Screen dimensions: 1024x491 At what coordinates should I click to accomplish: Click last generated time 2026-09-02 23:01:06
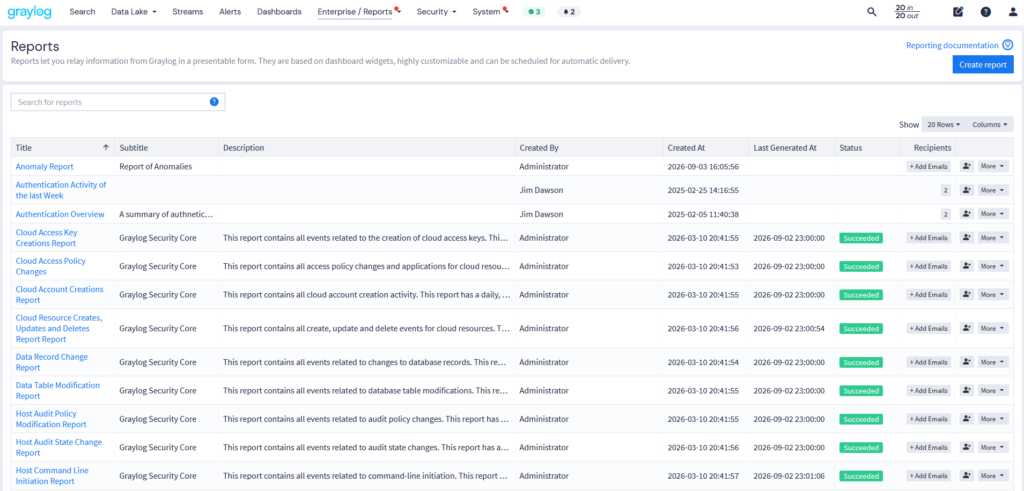click(789, 475)
